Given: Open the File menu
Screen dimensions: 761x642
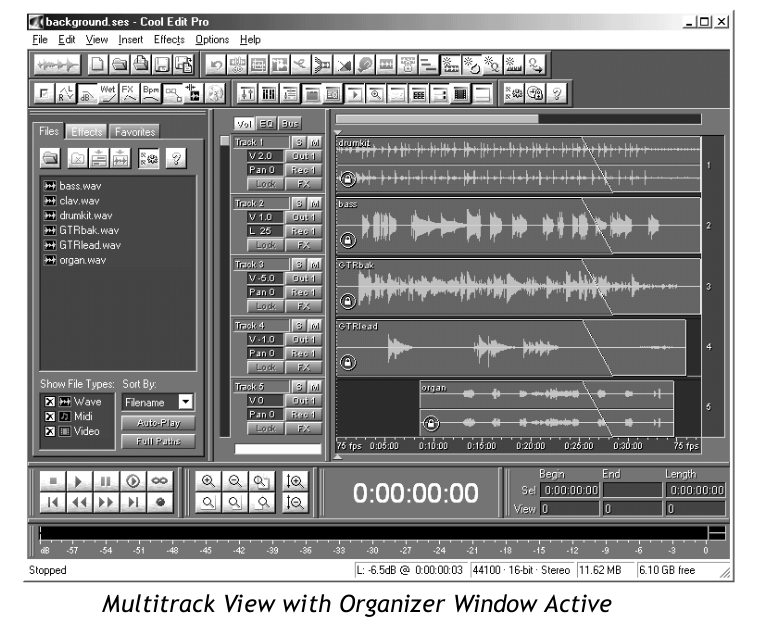Looking at the screenshot, I should [40, 40].
